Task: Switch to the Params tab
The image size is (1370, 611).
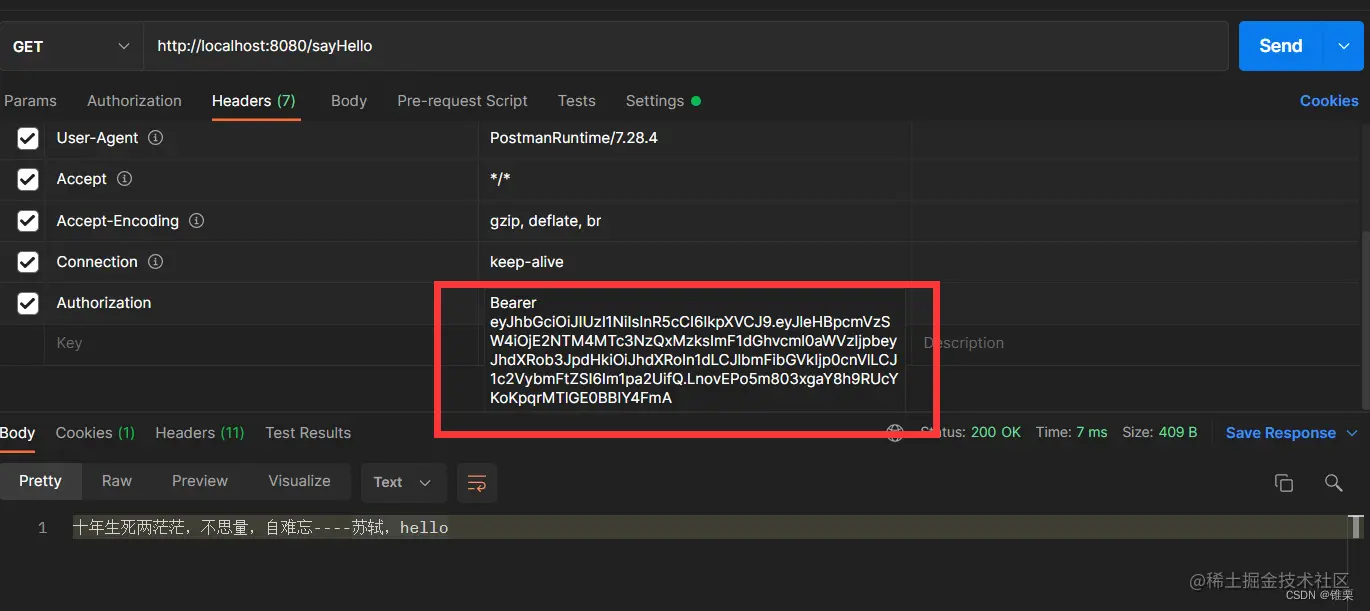Action: pos(30,100)
